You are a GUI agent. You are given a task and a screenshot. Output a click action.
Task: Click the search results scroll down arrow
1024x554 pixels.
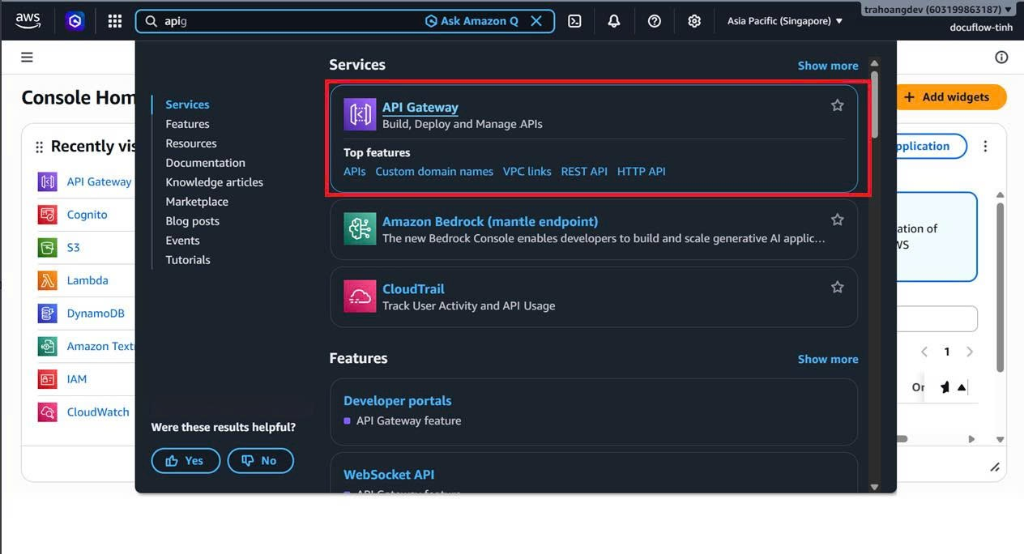(874, 487)
